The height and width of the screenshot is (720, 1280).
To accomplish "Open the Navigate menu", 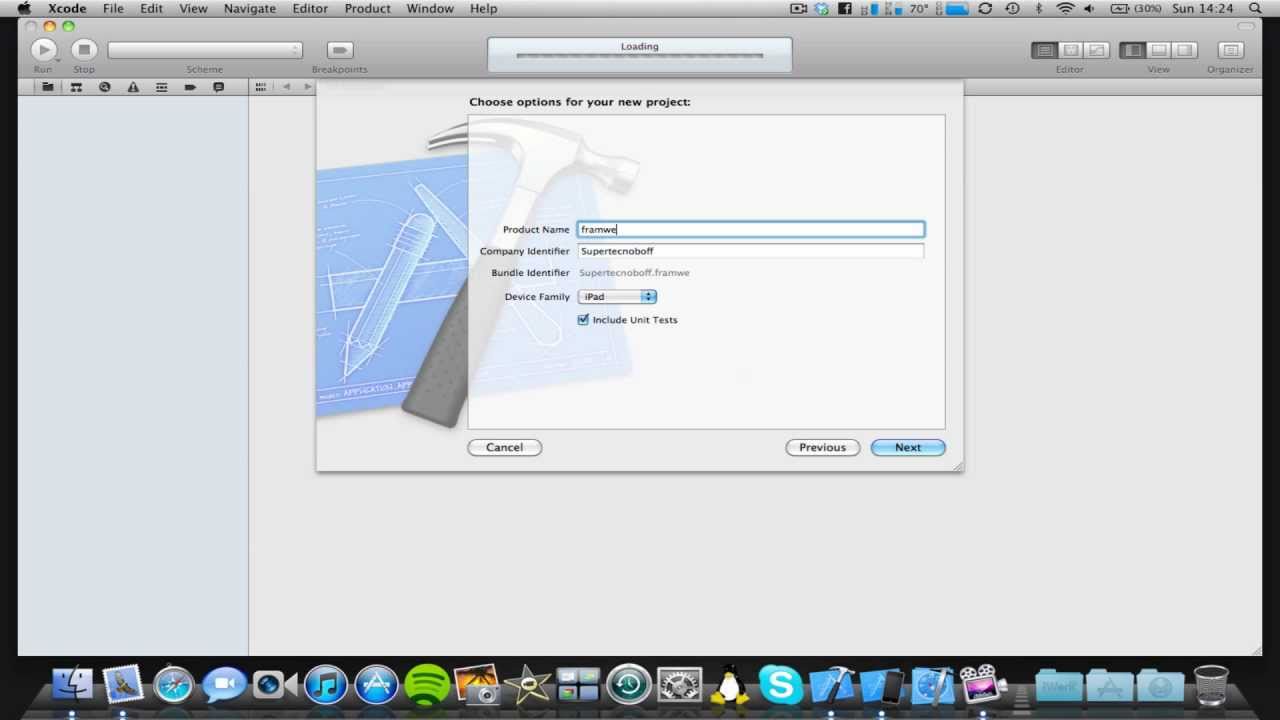I will point(249,8).
